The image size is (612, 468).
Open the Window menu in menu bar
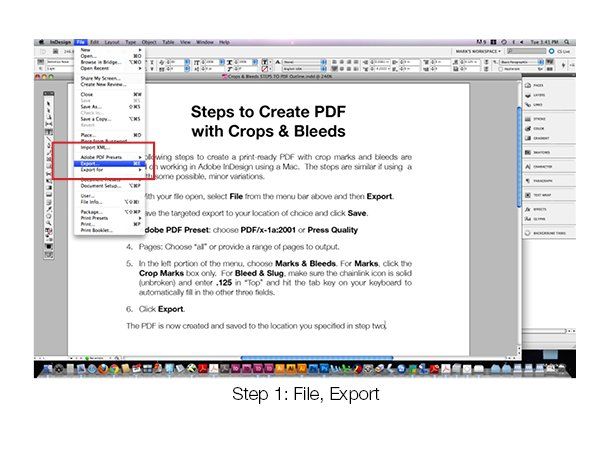(205, 42)
